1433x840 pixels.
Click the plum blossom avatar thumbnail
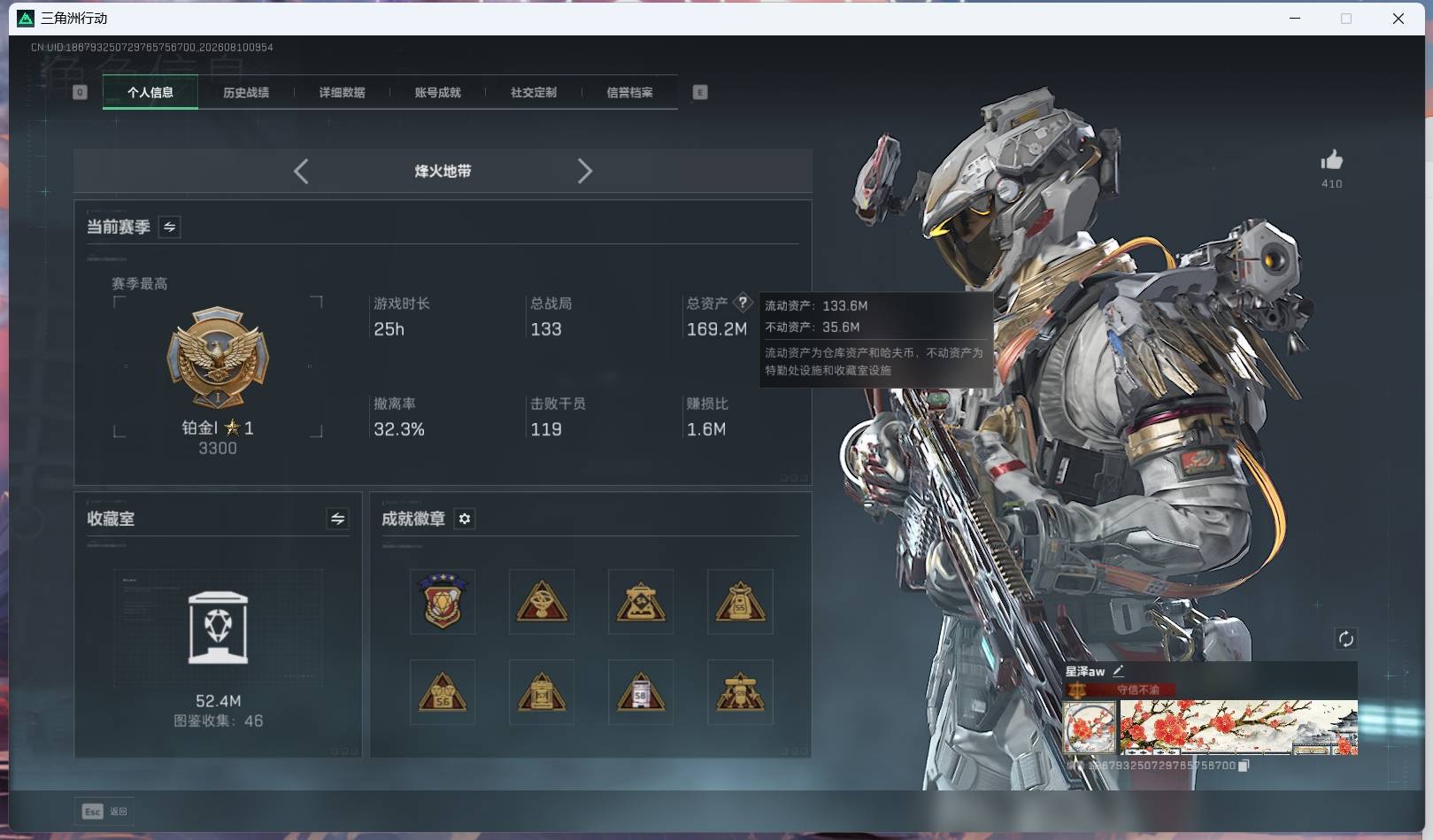1090,728
